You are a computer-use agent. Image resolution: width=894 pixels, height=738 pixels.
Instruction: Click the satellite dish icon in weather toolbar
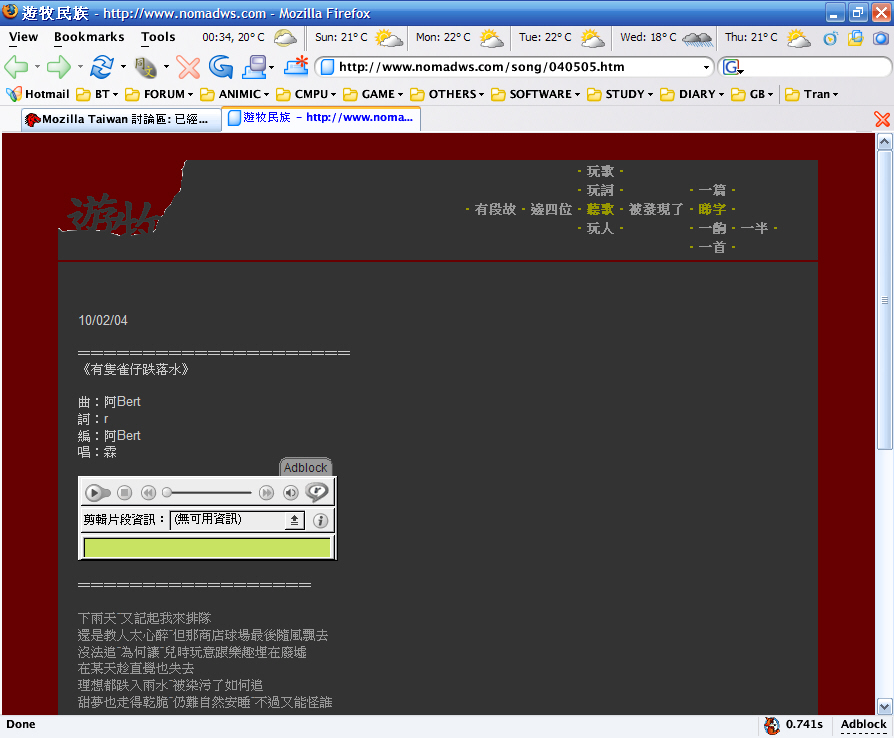(830, 38)
